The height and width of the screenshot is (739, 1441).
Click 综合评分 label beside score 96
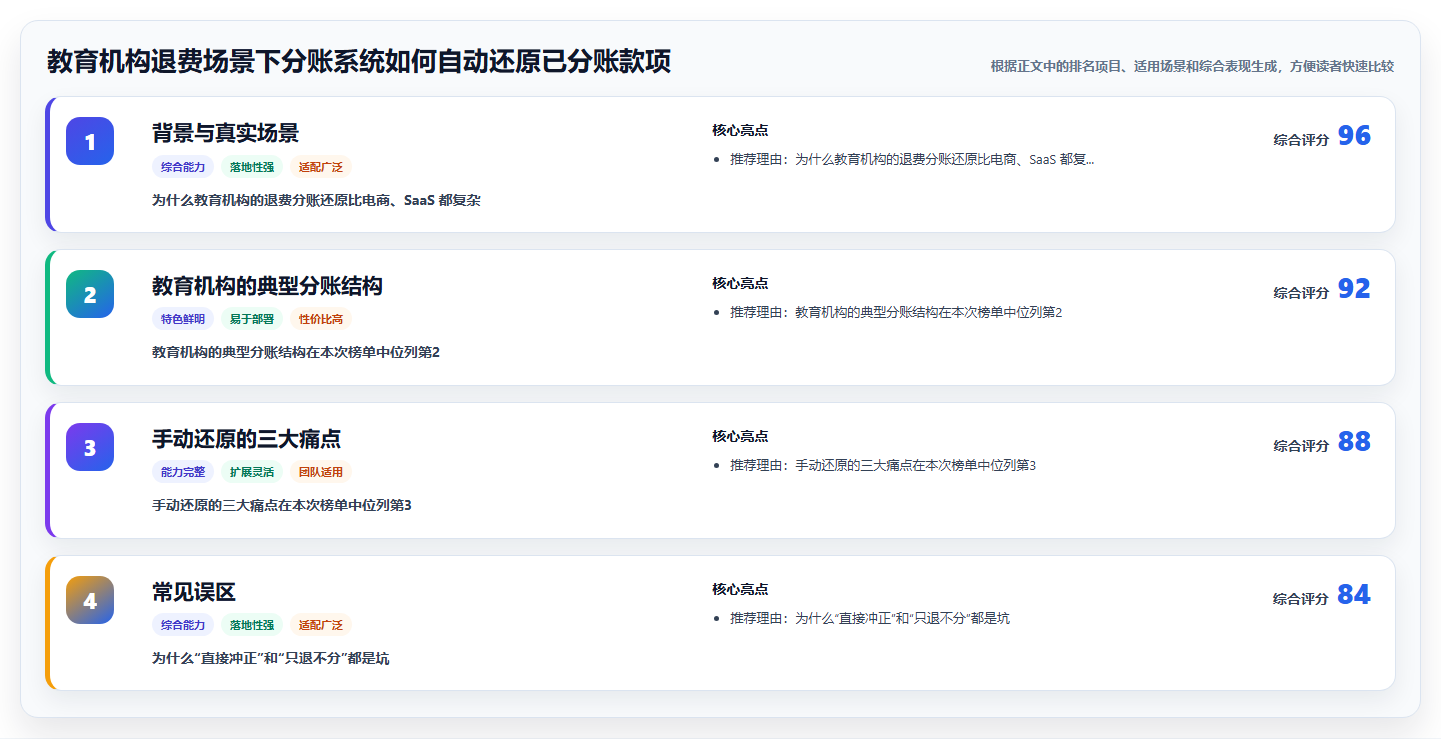(x=1301, y=140)
